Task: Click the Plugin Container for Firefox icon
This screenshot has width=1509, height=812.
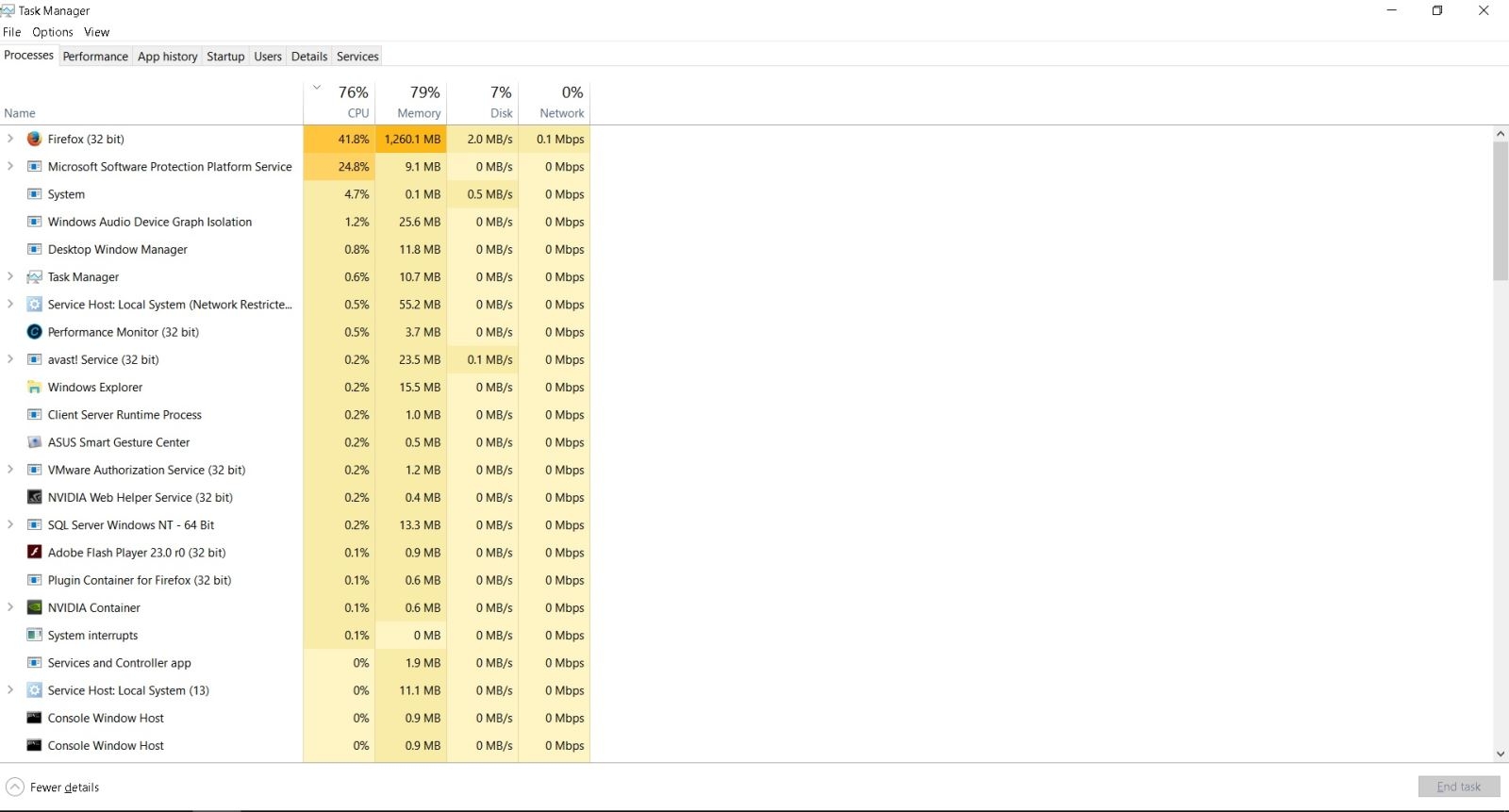Action: click(x=35, y=580)
